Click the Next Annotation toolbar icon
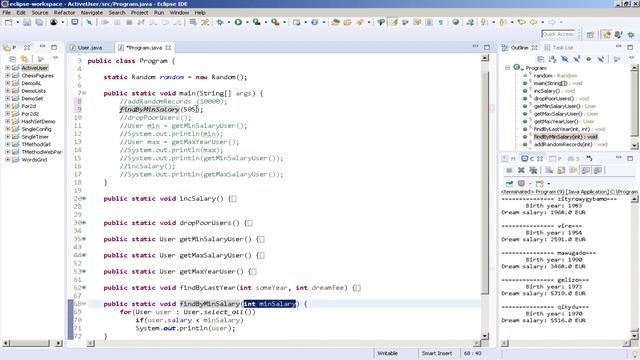The height and width of the screenshot is (360, 640). [484, 22]
